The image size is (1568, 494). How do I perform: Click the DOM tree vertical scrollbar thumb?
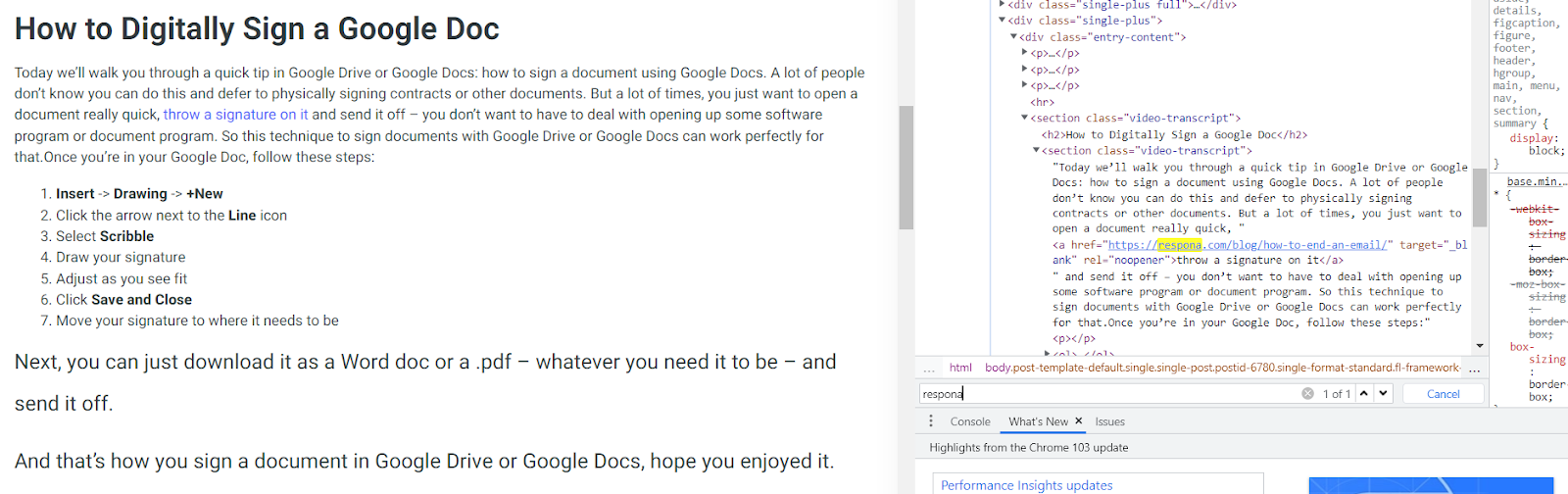click(1480, 197)
